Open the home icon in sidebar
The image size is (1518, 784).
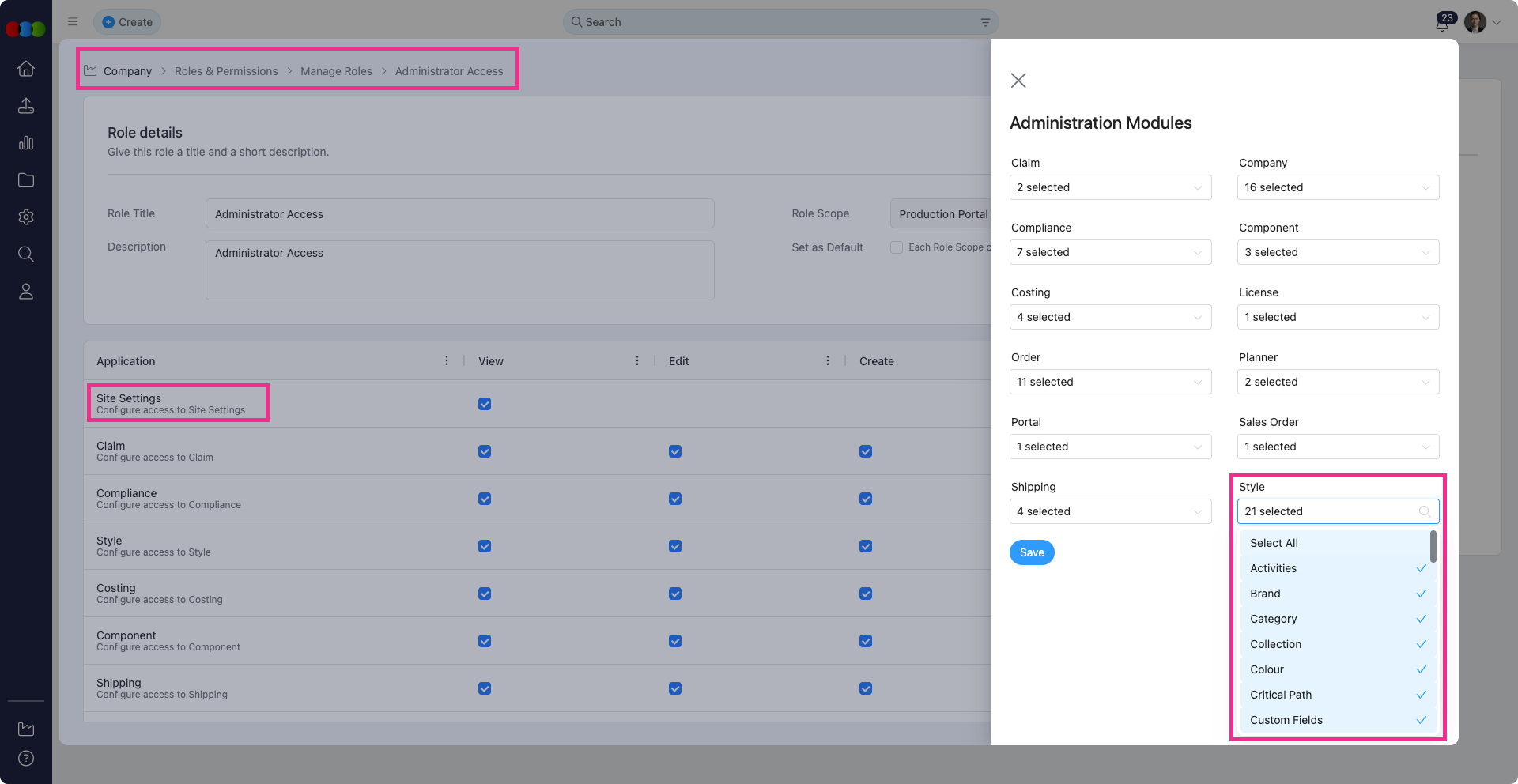click(x=26, y=69)
